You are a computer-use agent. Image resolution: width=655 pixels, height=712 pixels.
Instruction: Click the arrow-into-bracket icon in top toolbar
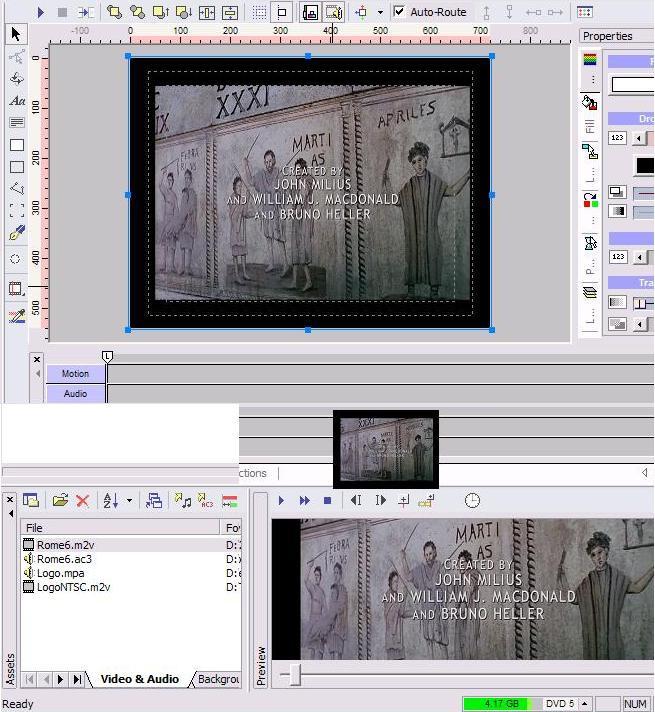tap(85, 12)
